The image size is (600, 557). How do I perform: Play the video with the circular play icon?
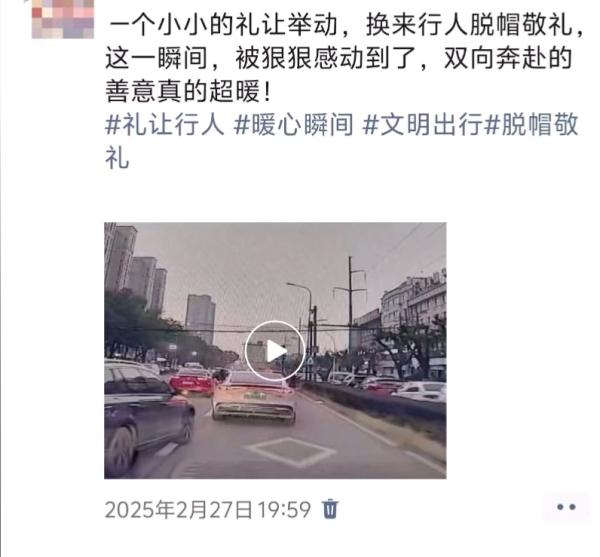click(275, 351)
